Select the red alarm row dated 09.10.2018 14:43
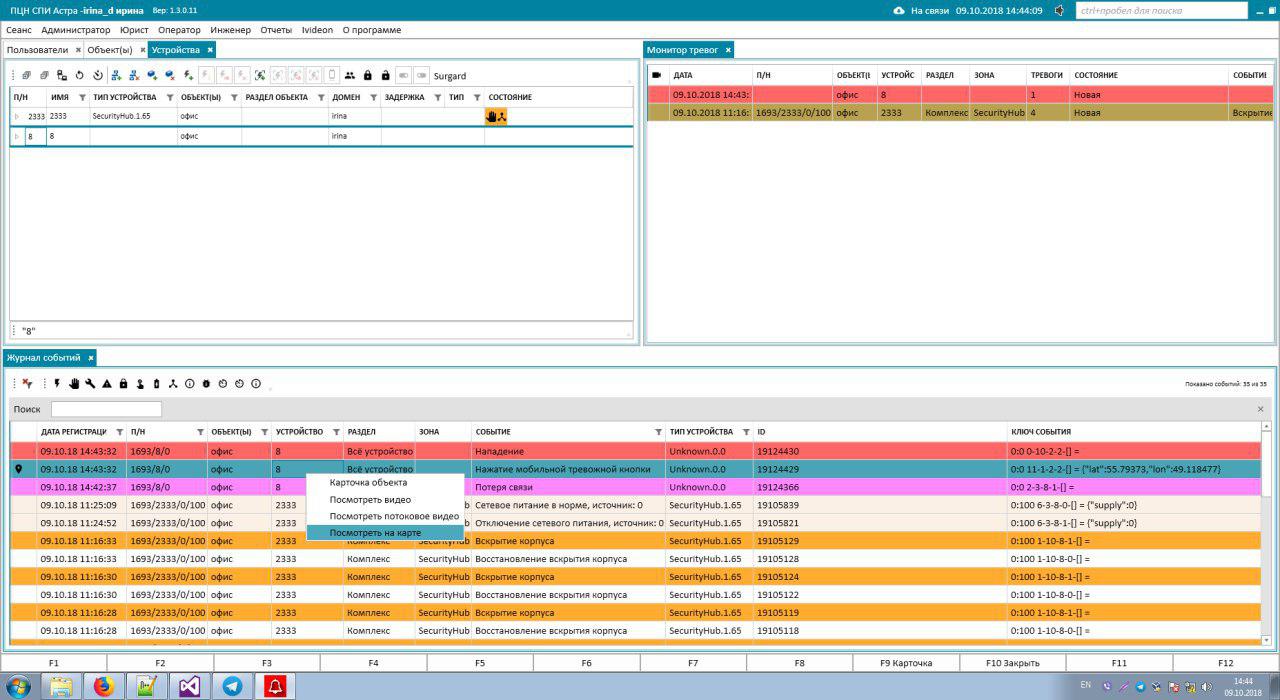 tap(960, 95)
